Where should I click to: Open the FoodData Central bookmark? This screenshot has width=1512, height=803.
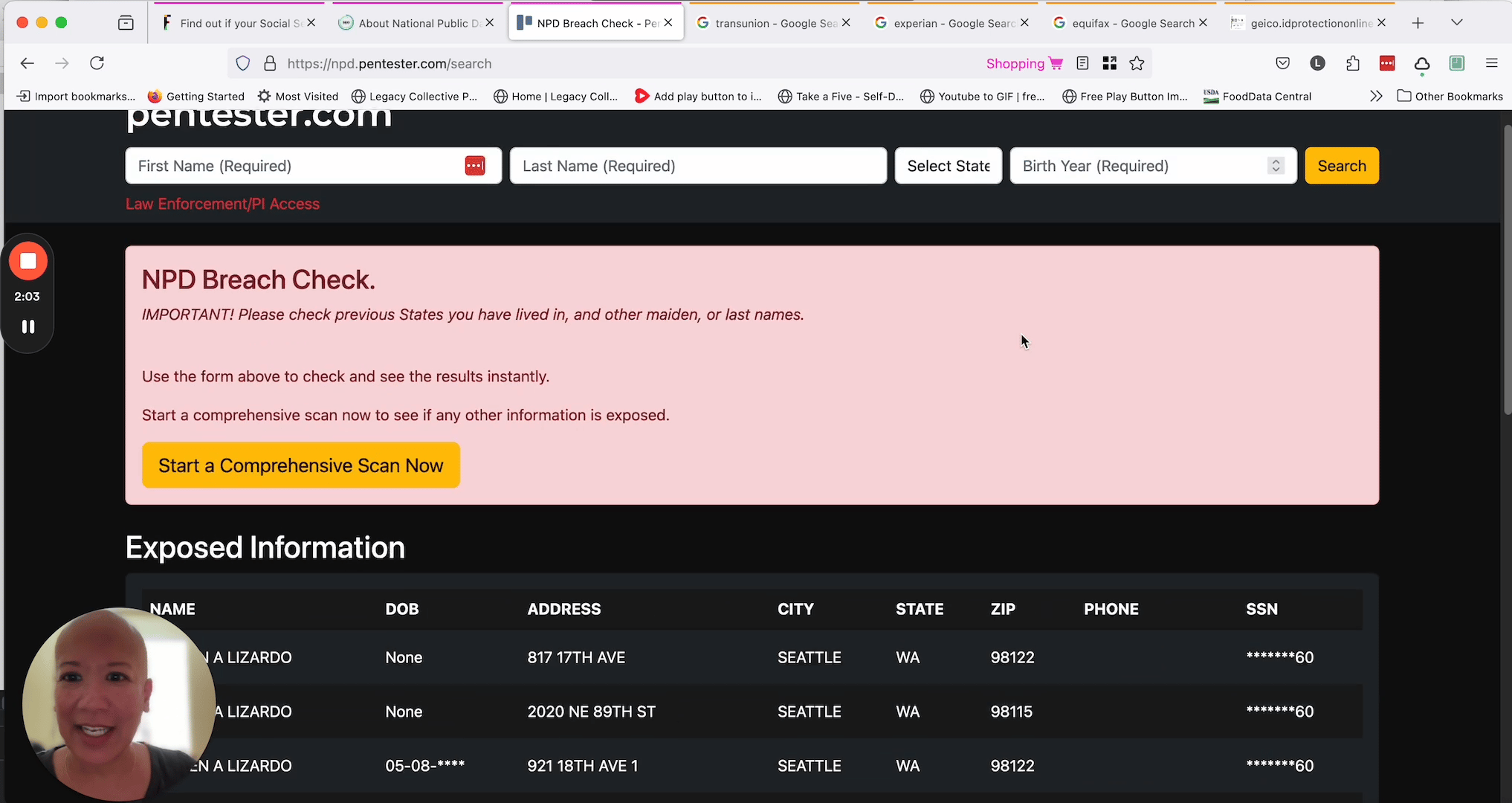(x=1258, y=96)
